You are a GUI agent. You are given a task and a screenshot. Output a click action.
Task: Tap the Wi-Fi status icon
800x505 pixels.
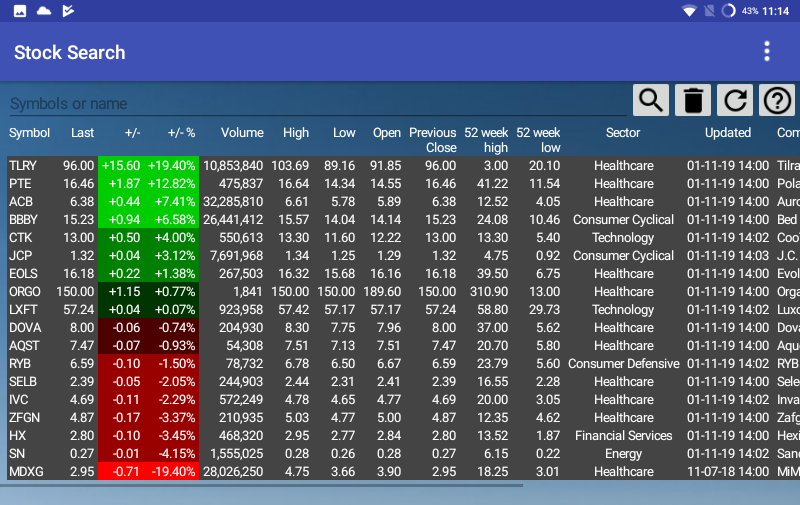point(689,11)
